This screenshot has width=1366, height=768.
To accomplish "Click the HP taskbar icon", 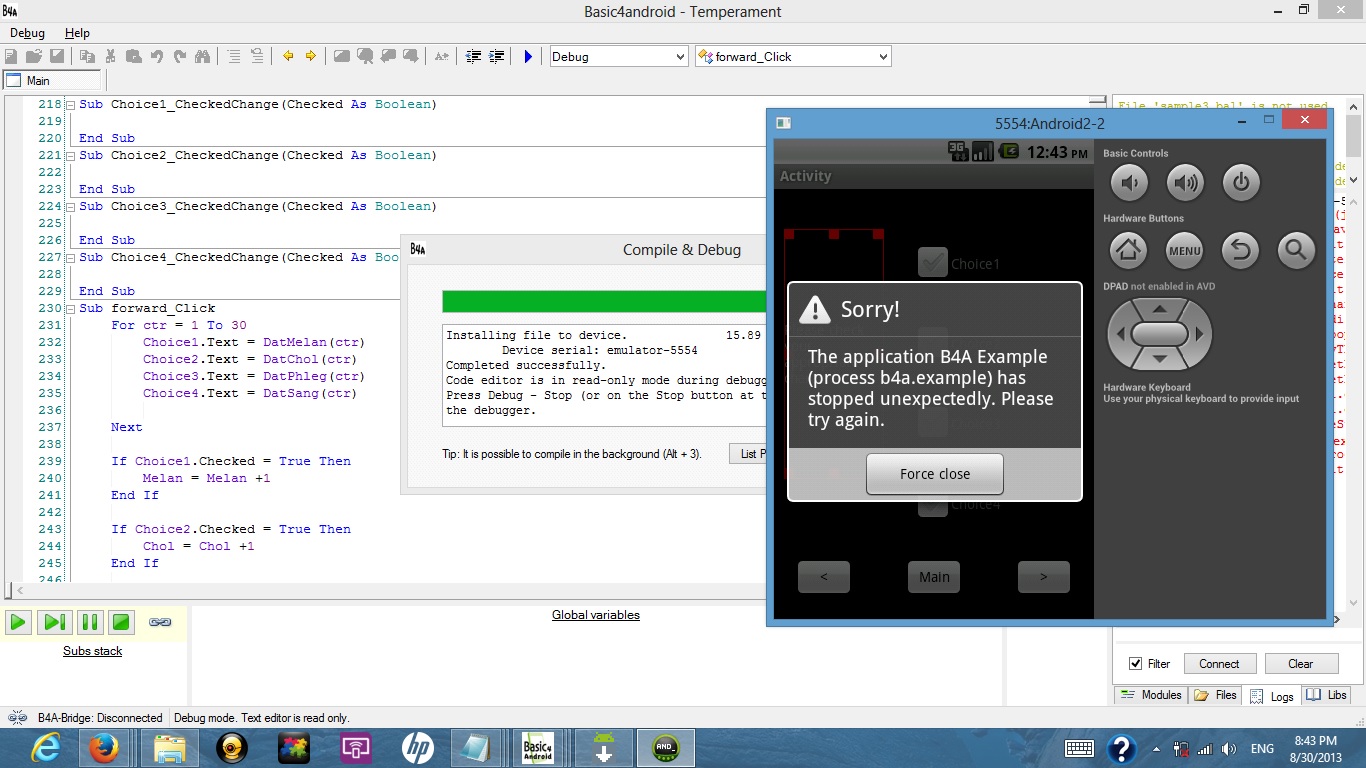I will tap(418, 748).
